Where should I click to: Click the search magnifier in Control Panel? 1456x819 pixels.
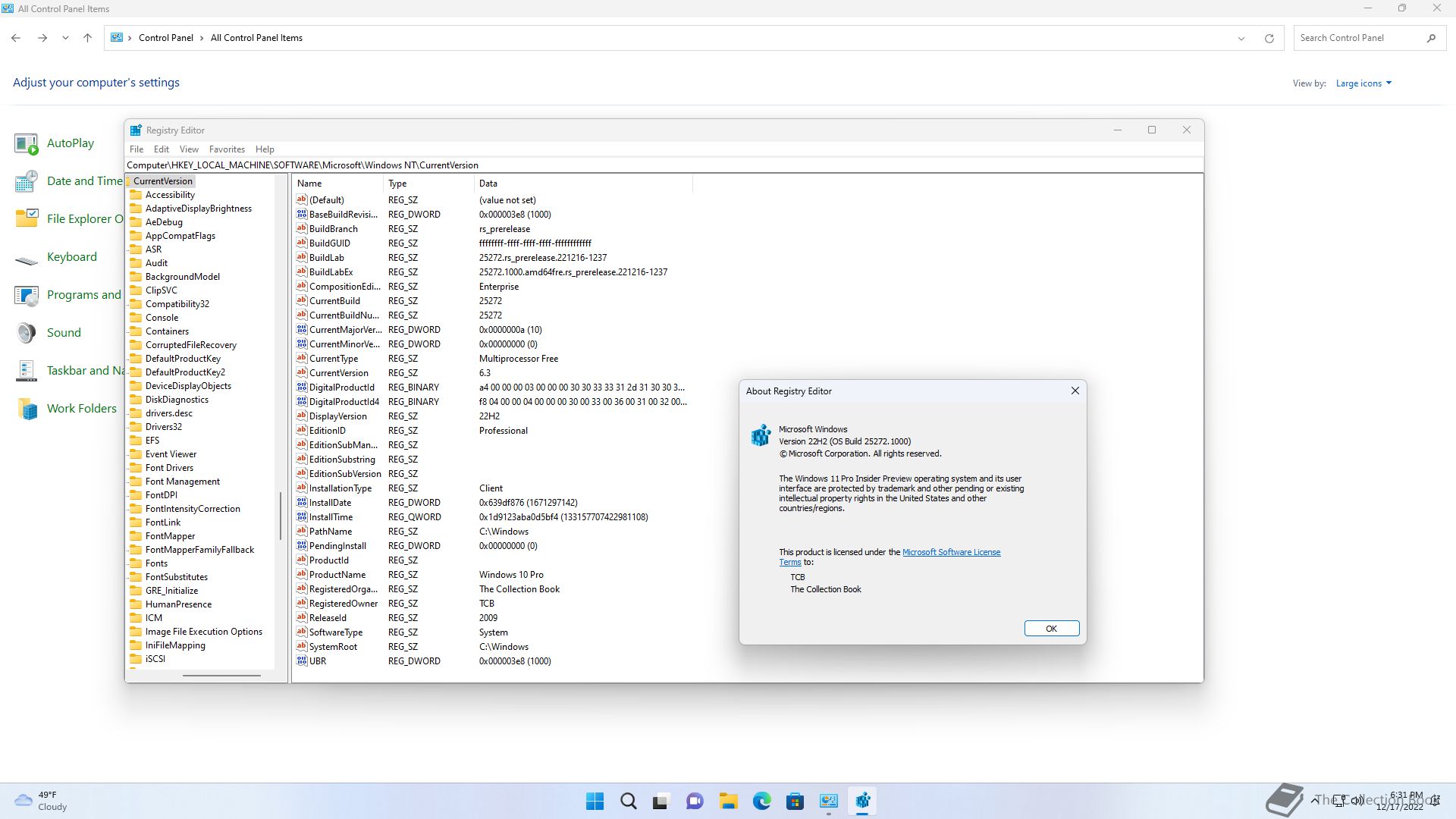pos(1431,38)
